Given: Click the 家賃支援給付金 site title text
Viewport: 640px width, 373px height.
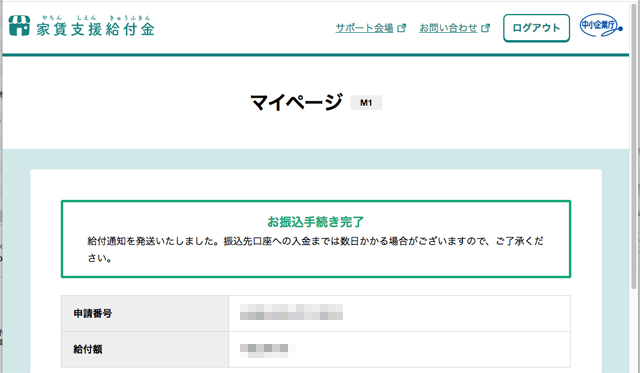Looking at the screenshot, I should (96, 29).
